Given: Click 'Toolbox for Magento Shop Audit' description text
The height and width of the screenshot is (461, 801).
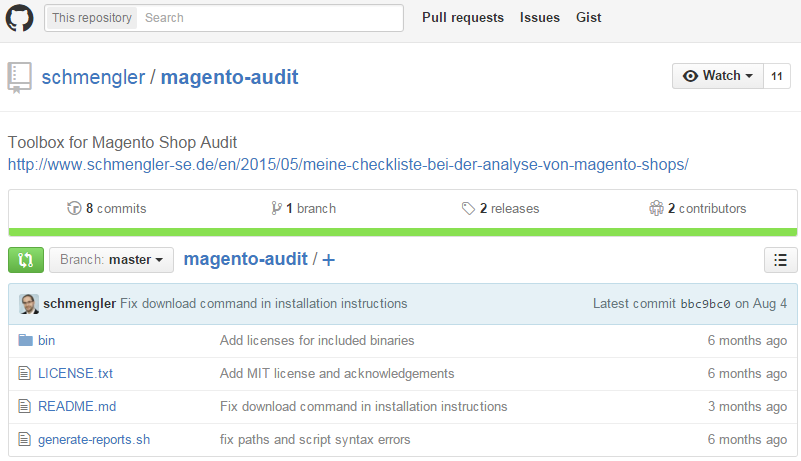Looking at the screenshot, I should 123,142.
